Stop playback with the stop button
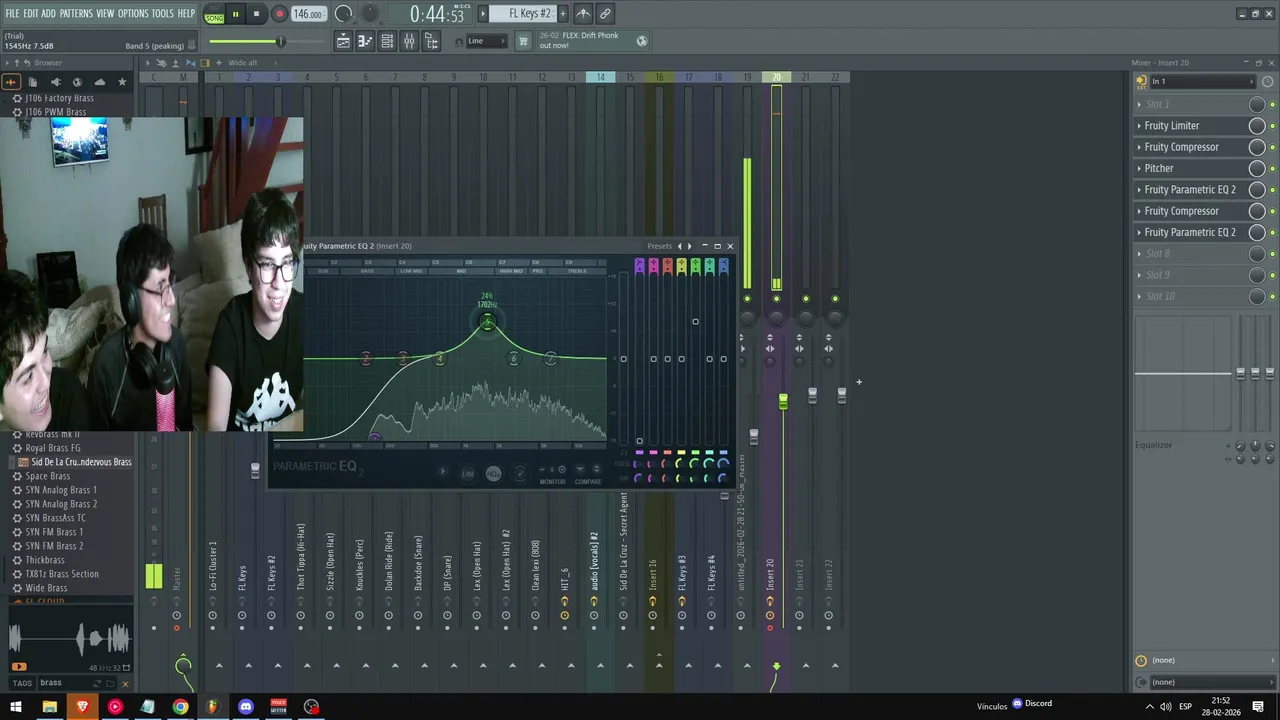The width and height of the screenshot is (1280, 720). pyautogui.click(x=256, y=14)
